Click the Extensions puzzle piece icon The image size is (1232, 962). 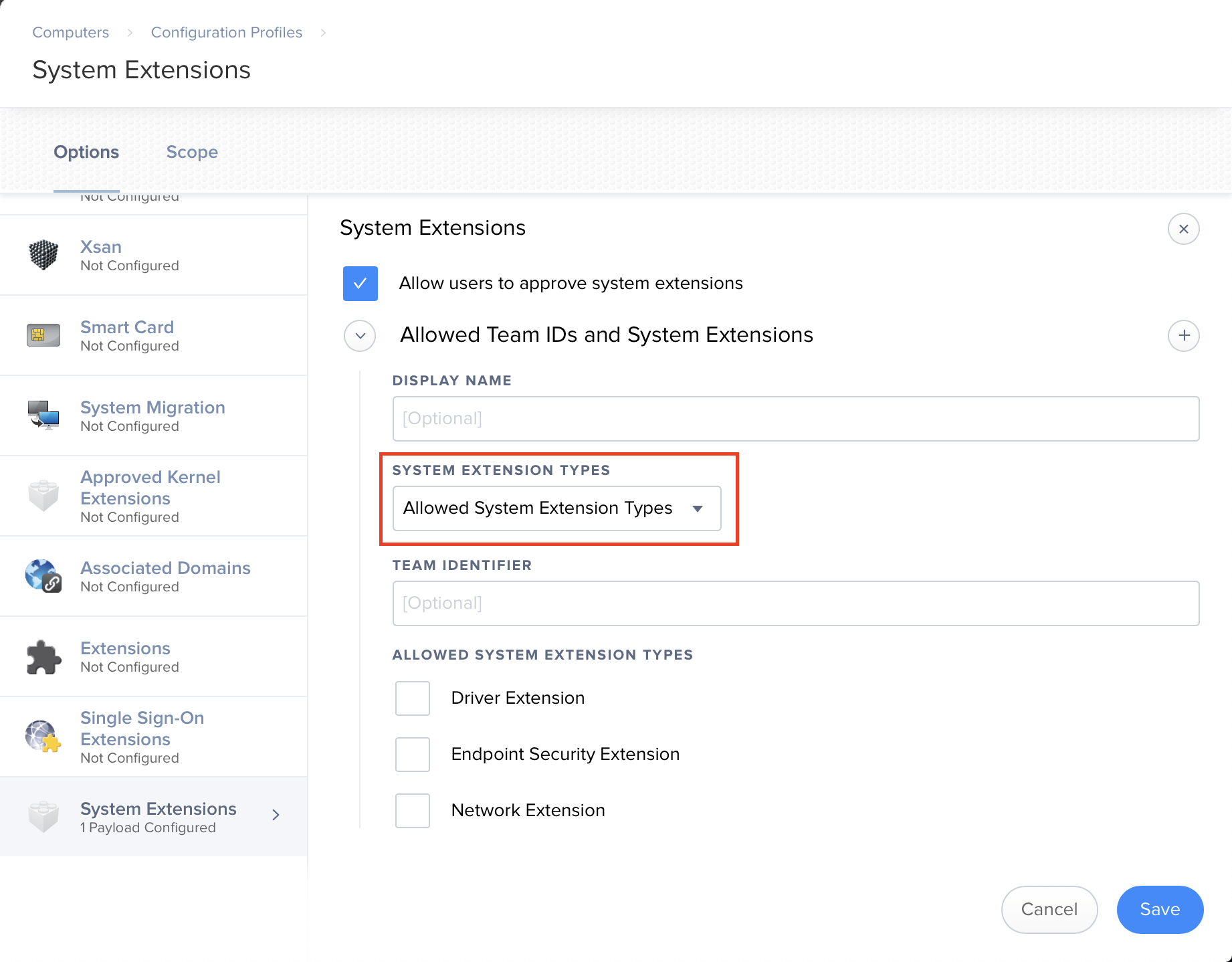[43, 657]
